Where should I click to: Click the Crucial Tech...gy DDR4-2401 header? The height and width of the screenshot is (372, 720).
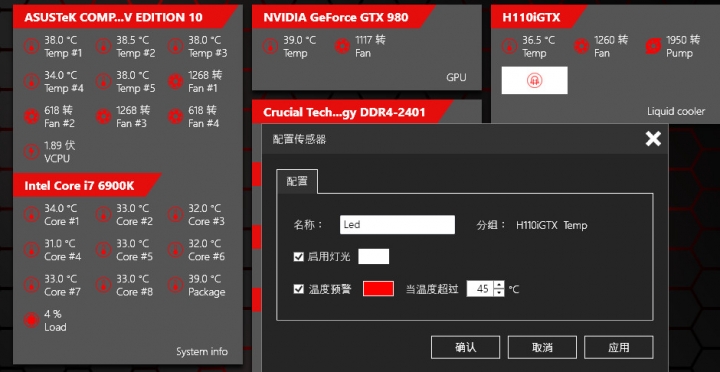point(352,112)
